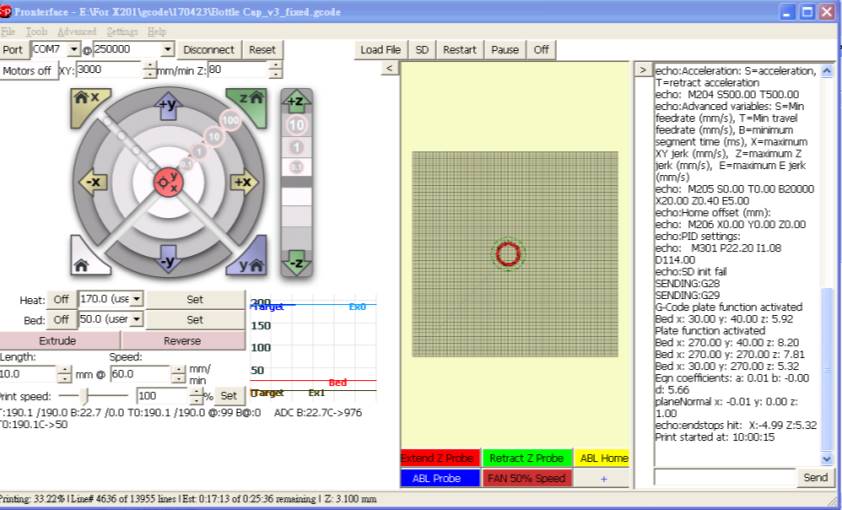The width and height of the screenshot is (842, 510).
Task: Lower Z axis using -z button
Action: (x=296, y=264)
